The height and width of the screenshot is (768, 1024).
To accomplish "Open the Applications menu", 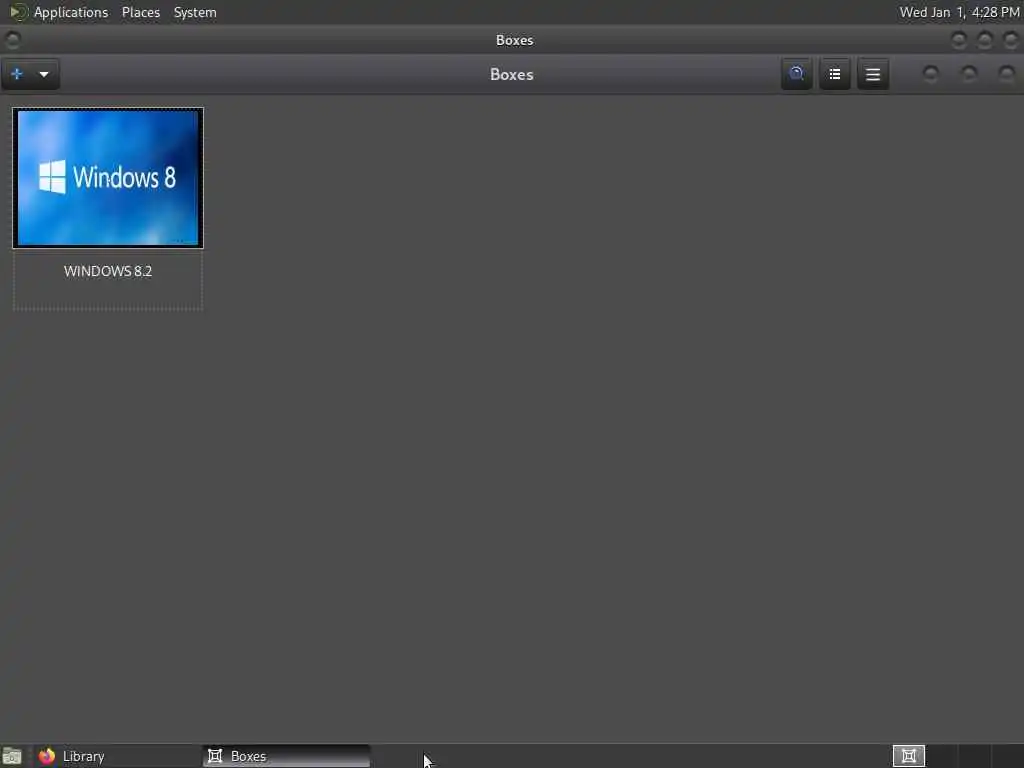I will pyautogui.click(x=71, y=12).
